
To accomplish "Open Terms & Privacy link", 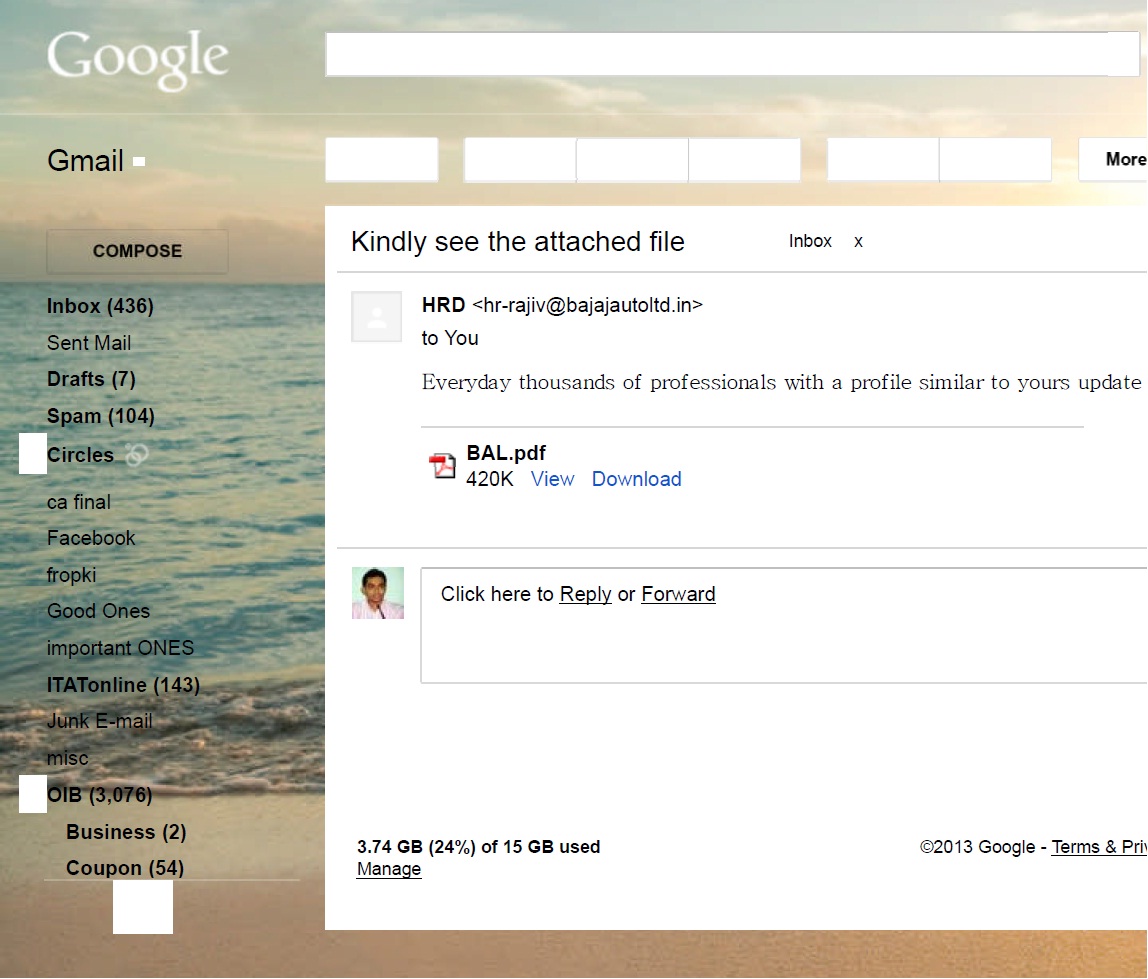I will (x=1099, y=847).
